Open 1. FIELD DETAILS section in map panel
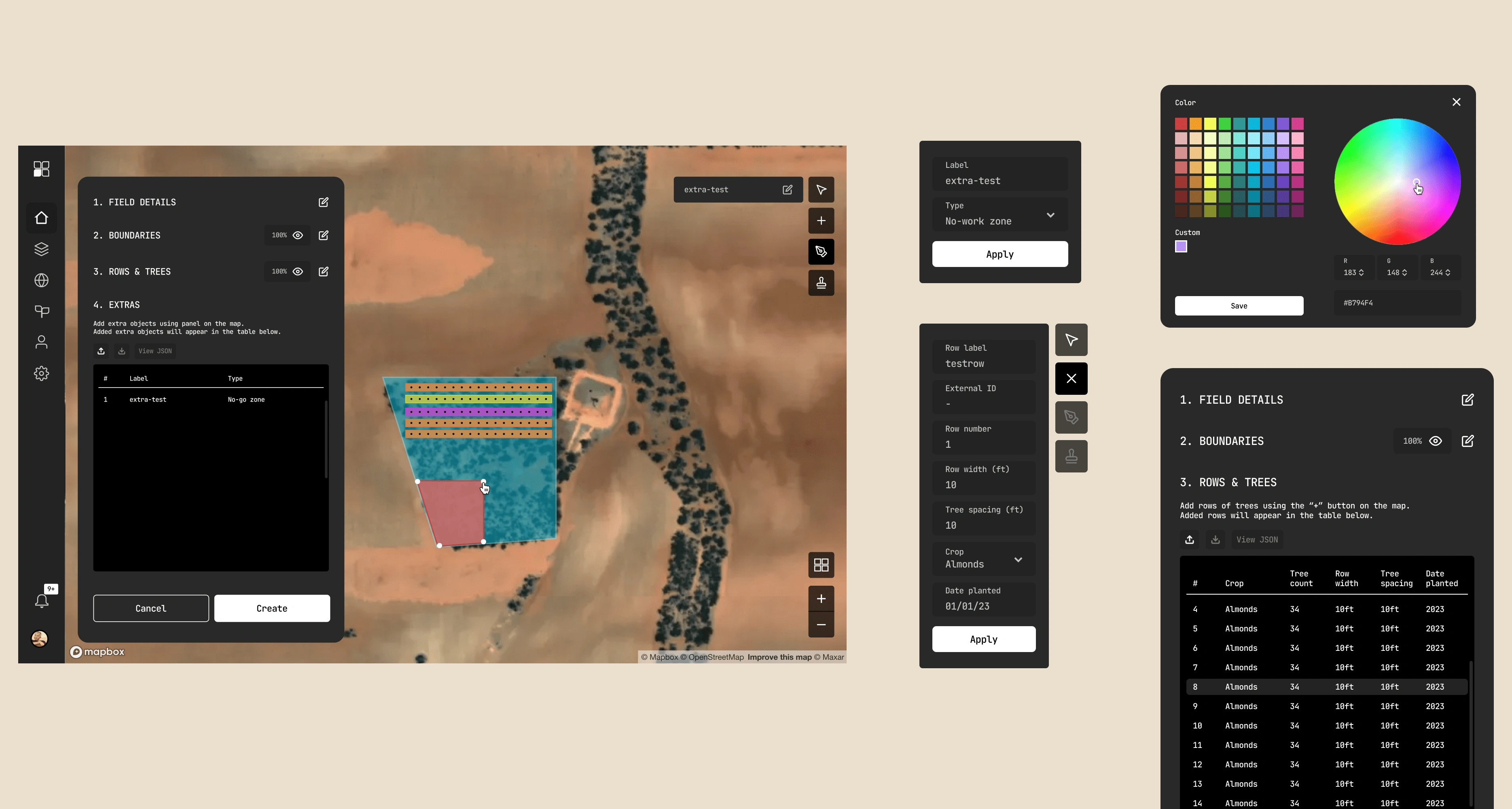The image size is (1512, 809). (x=134, y=202)
